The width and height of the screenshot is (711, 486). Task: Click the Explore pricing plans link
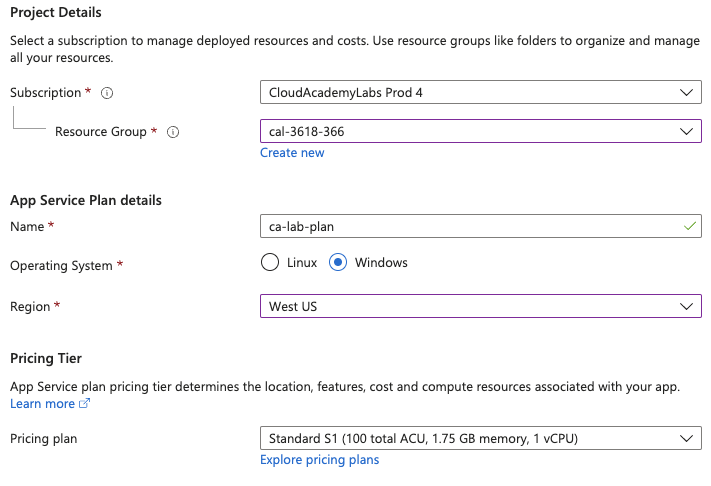(x=319, y=460)
